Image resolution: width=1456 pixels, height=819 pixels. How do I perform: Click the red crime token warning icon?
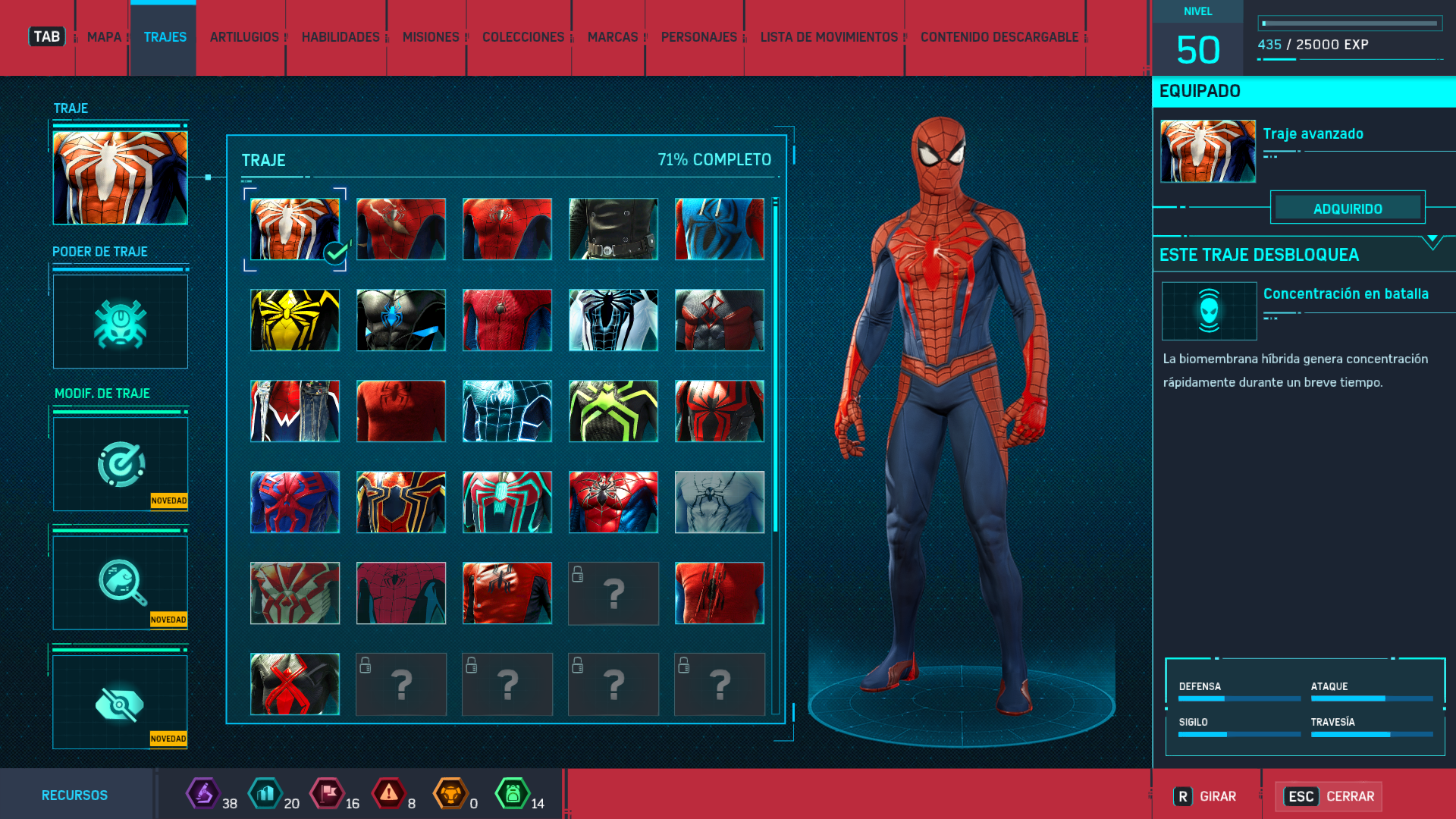(388, 794)
